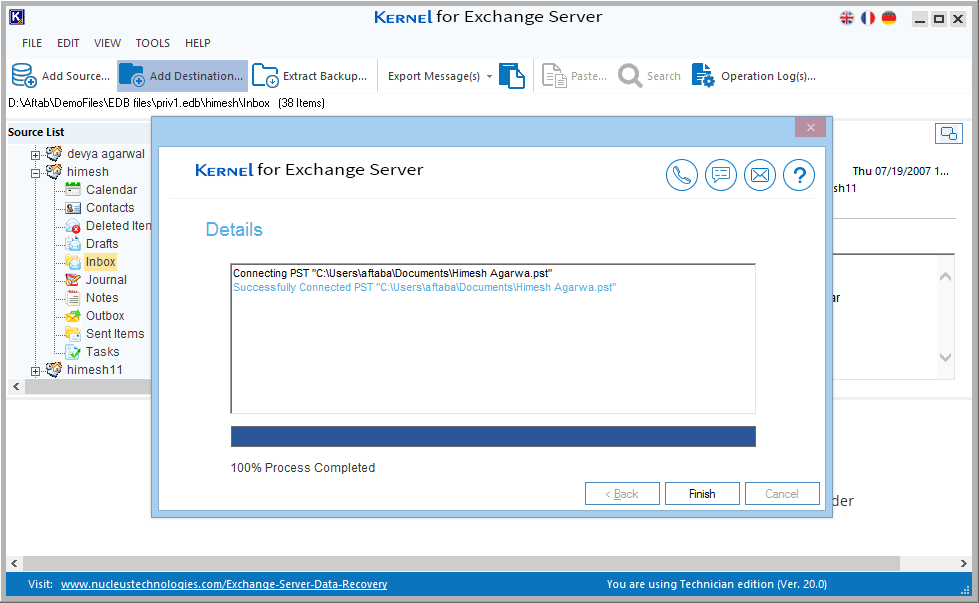979x603 pixels.
Task: Click the Calendar folder icon
Action: point(73,189)
